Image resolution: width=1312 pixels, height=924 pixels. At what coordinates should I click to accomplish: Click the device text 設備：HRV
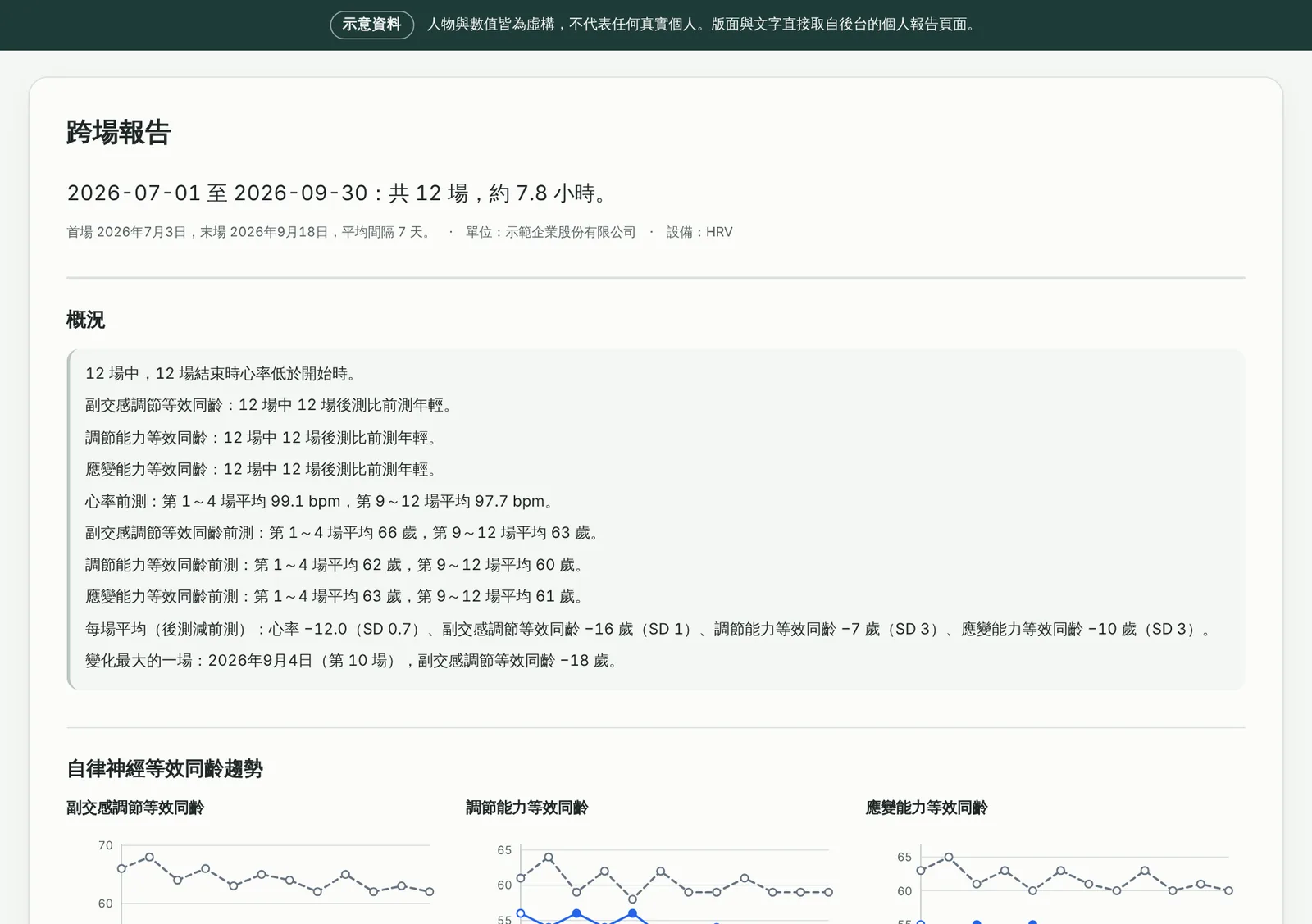(x=699, y=232)
